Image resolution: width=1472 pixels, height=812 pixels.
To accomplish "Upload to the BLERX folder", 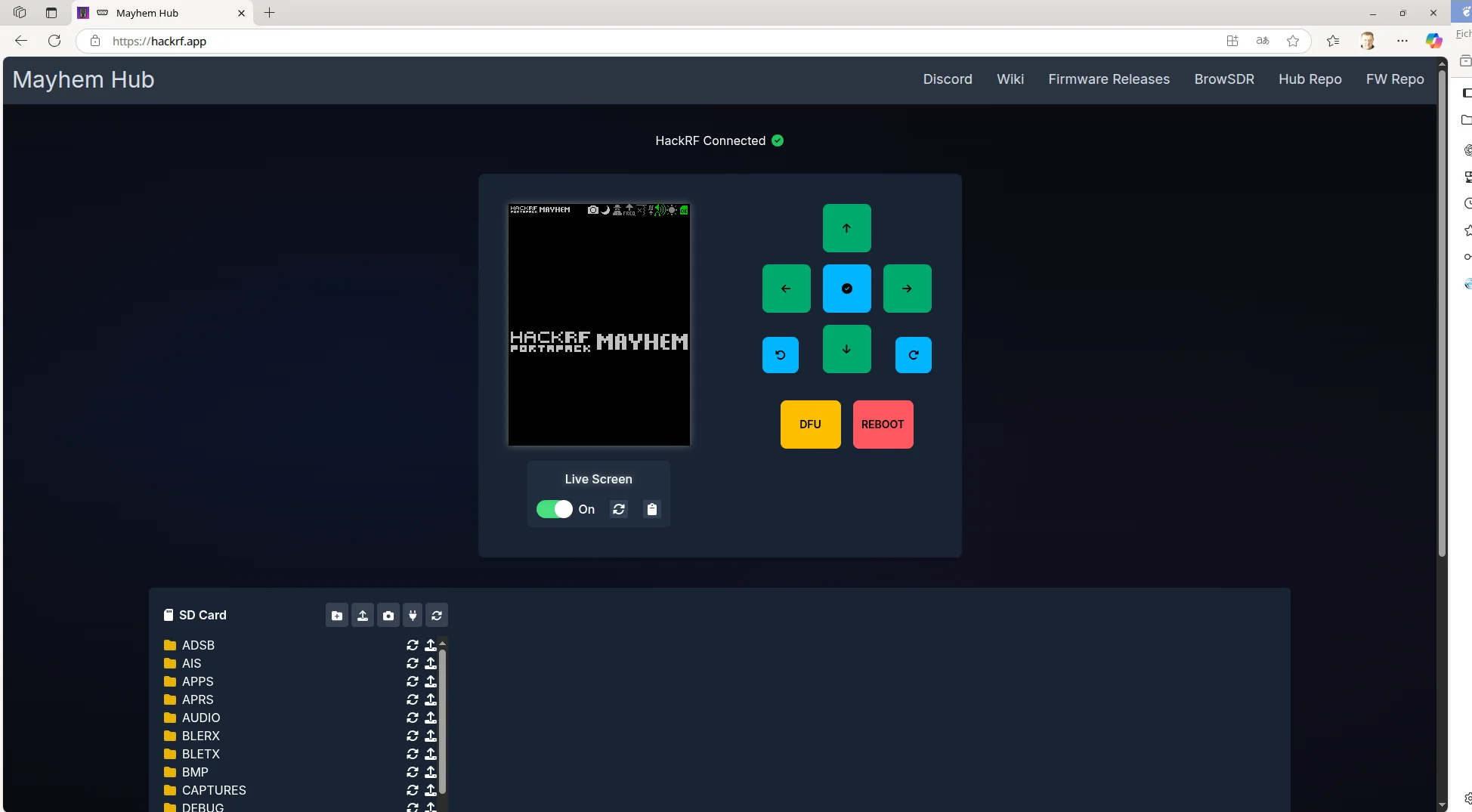I will tap(431, 736).
